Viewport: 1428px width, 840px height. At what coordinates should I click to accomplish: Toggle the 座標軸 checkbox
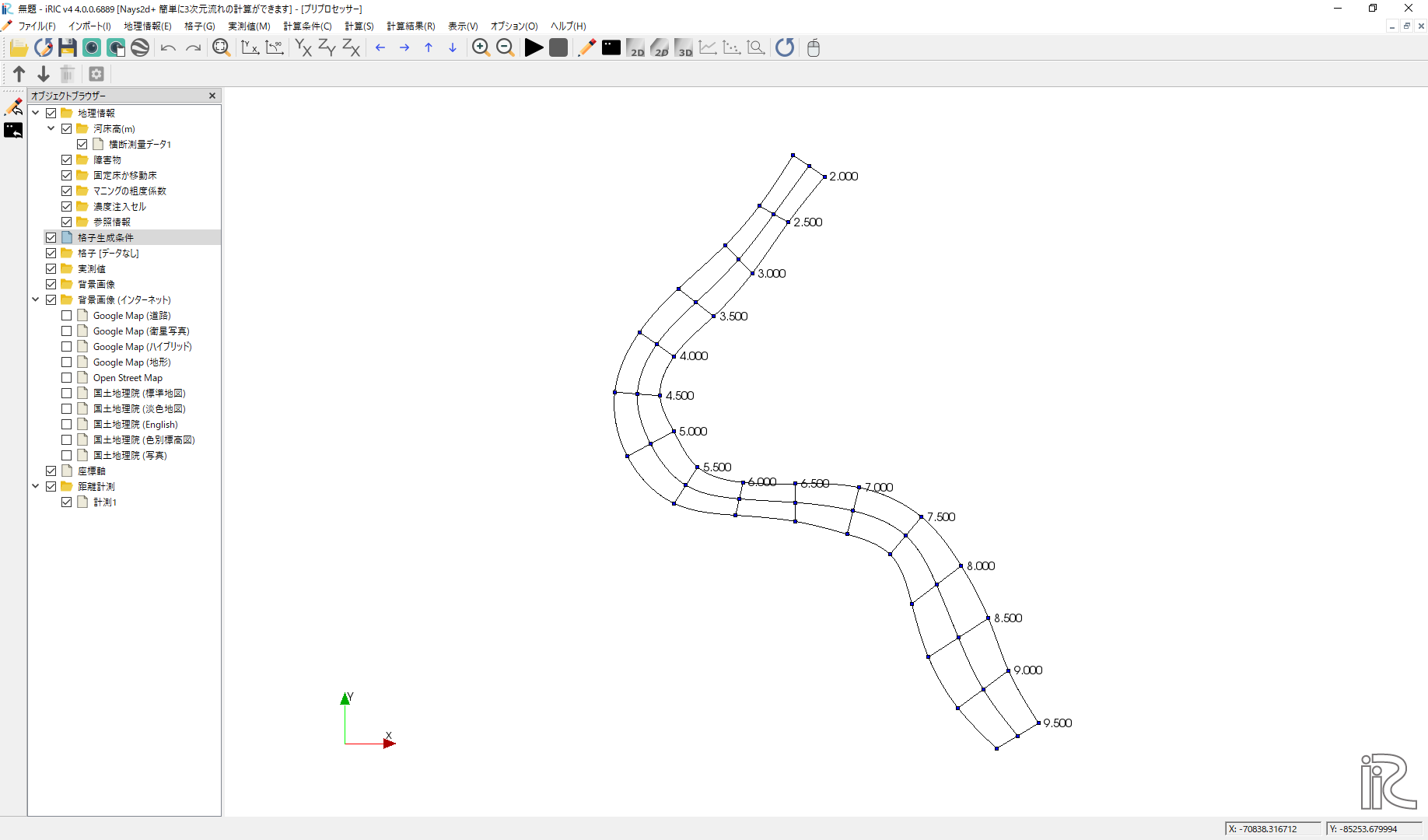click(51, 471)
